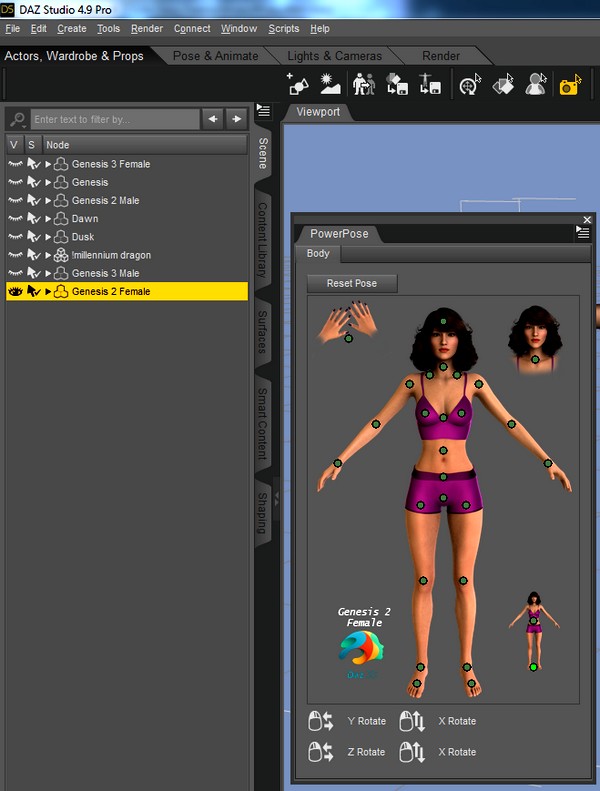
Task: Expand the Genesis node tree
Action: pyautogui.click(x=48, y=182)
